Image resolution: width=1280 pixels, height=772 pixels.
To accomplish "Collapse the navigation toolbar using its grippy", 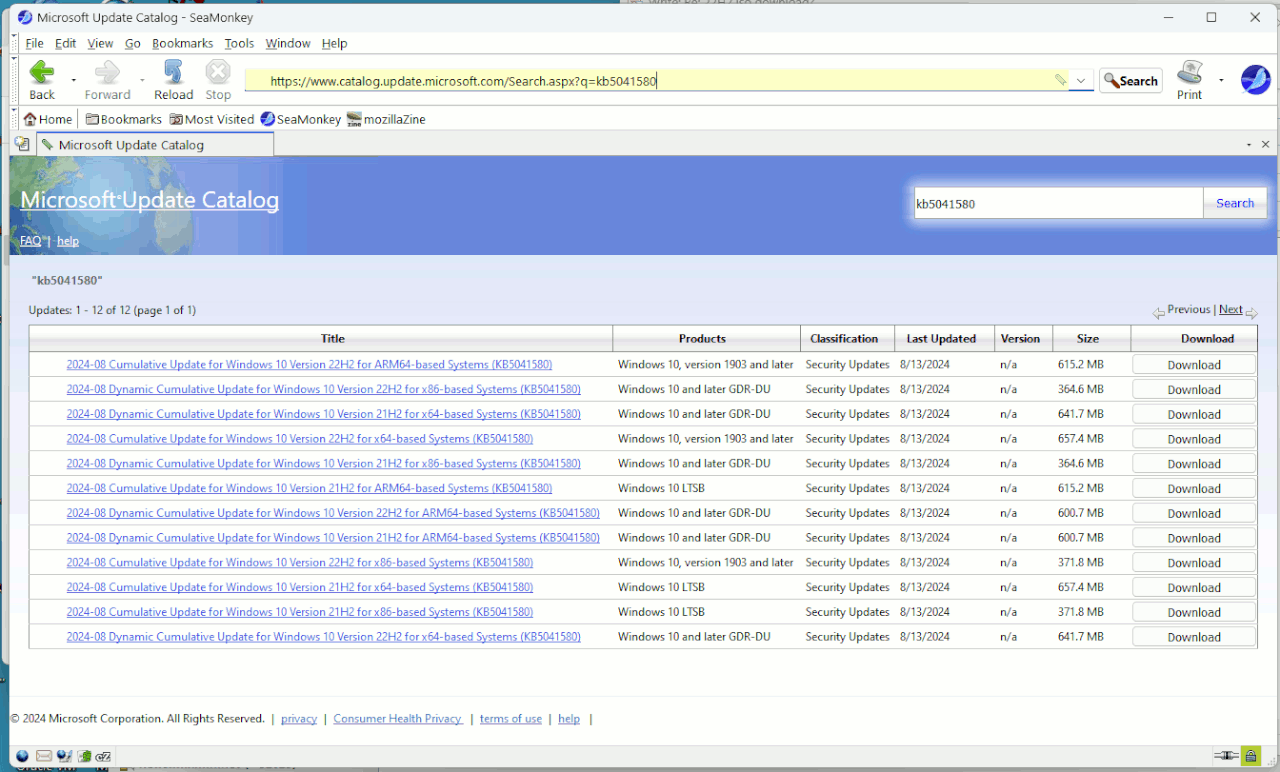I will click(14, 80).
